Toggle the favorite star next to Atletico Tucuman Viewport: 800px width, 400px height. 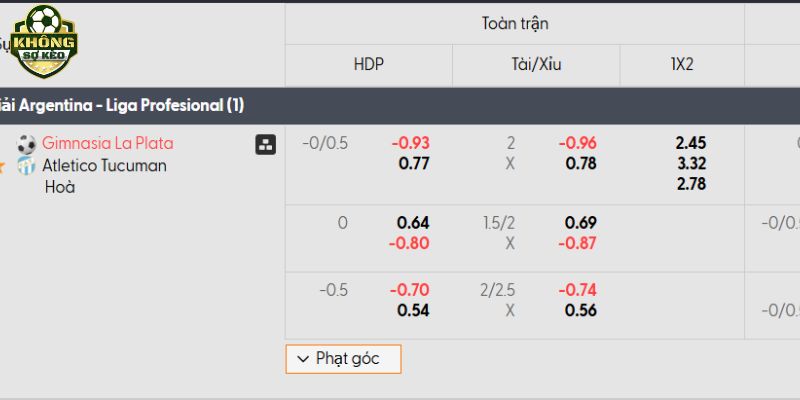[x=3, y=166]
